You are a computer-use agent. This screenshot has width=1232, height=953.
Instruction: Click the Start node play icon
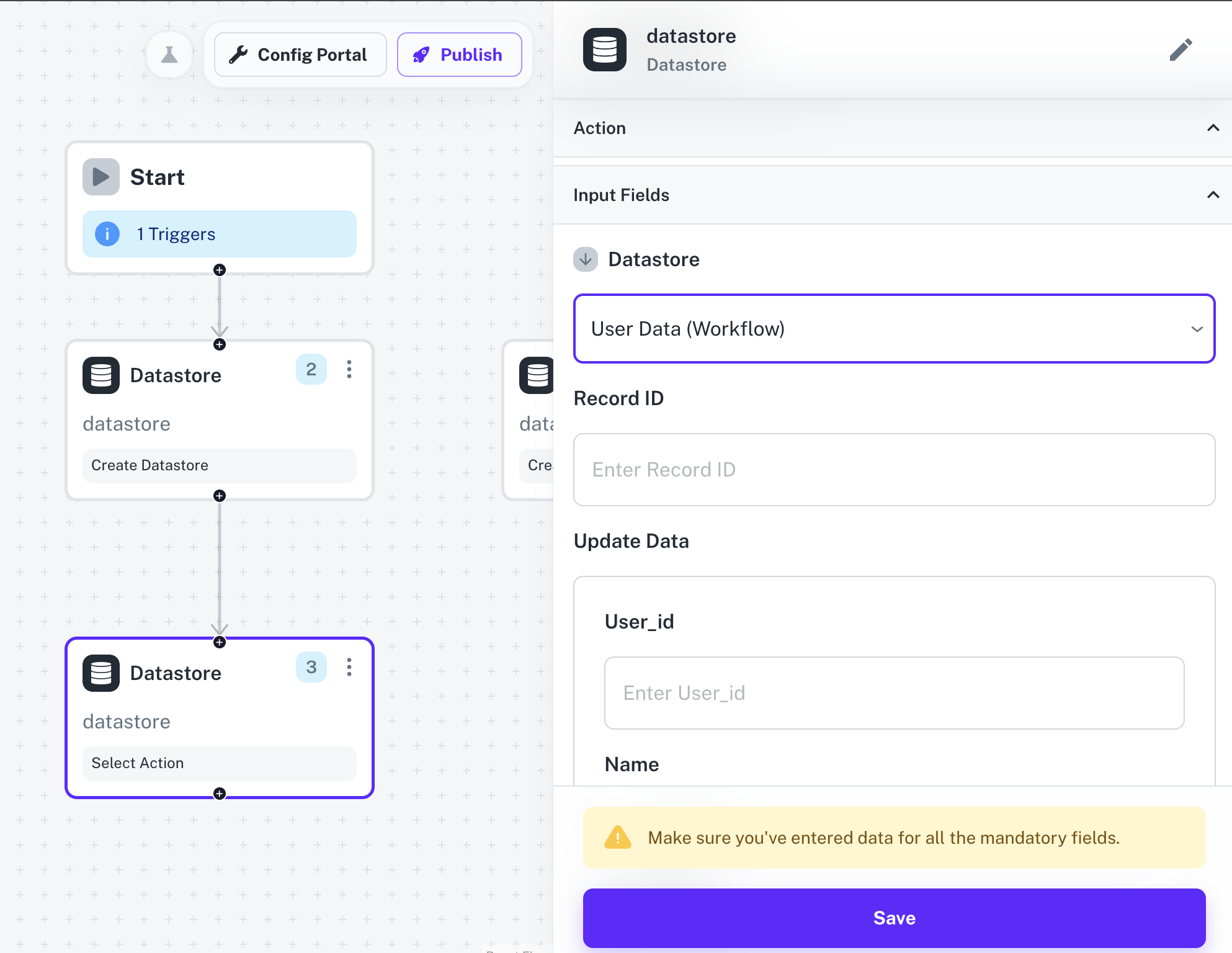[x=100, y=176]
